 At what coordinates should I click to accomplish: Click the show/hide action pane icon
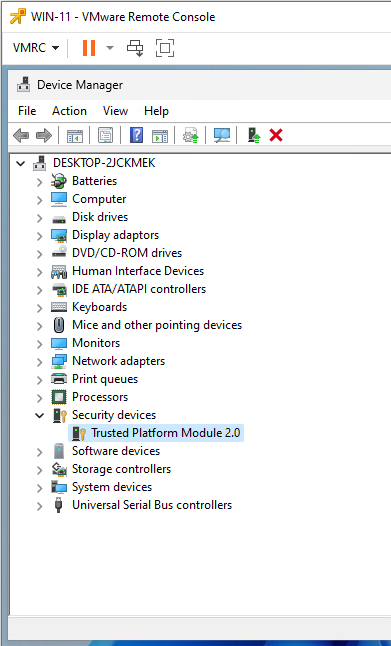(x=160, y=136)
